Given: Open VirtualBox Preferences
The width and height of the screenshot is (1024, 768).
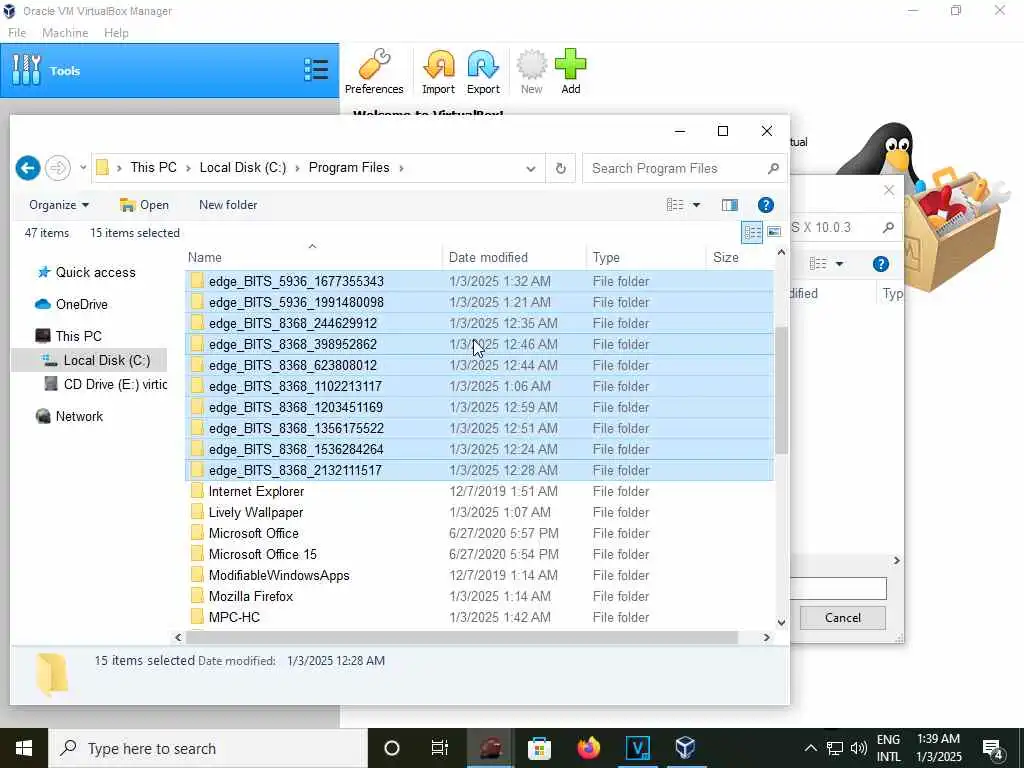Looking at the screenshot, I should [374, 72].
